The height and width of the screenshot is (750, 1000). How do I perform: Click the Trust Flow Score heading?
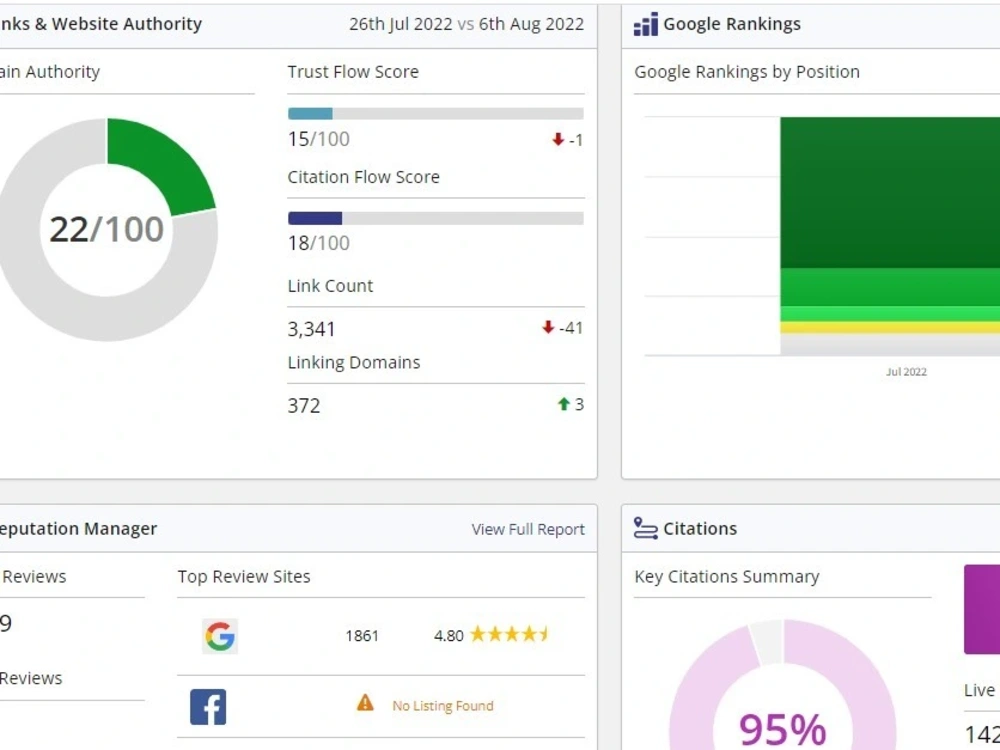point(353,71)
